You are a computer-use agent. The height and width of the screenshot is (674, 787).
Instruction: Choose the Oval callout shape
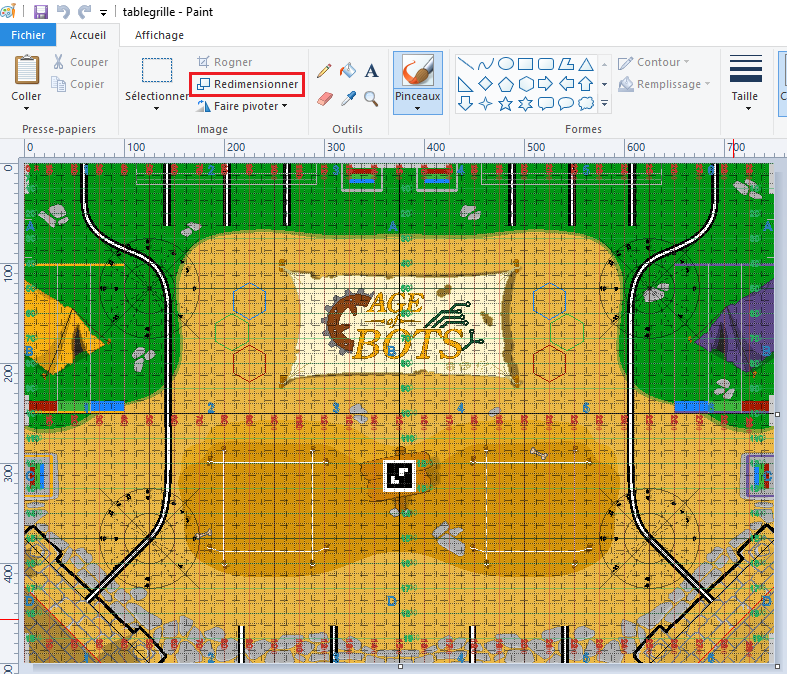point(566,103)
